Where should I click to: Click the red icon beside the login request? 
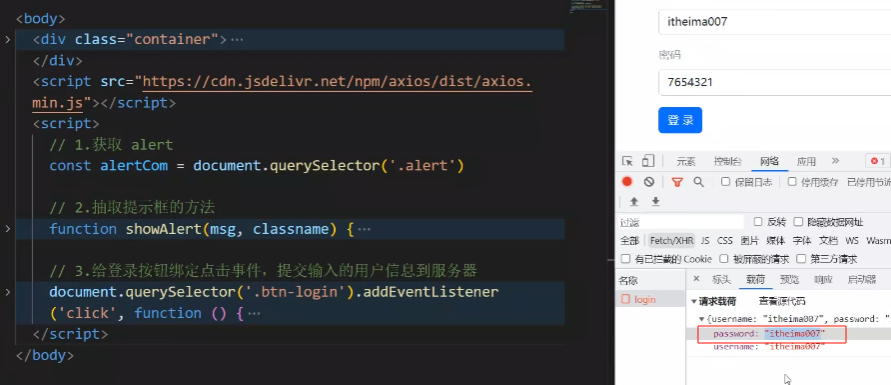626,299
